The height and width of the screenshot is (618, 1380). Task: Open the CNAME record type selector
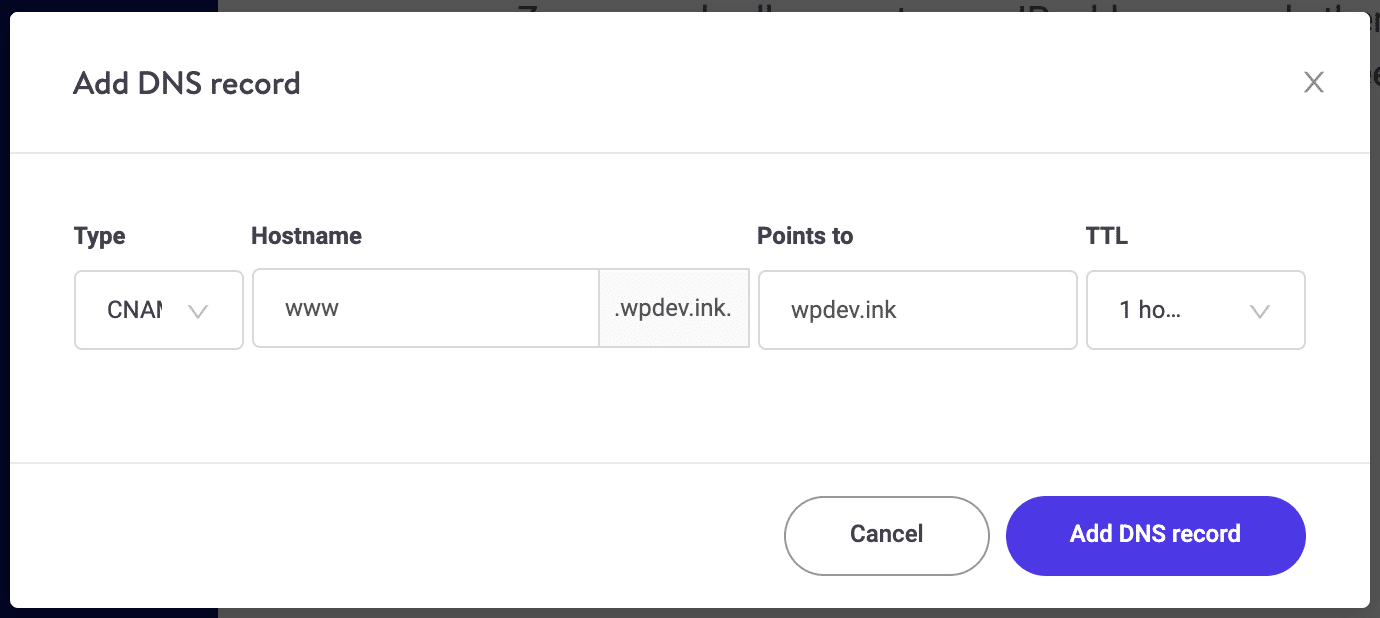[x=158, y=310]
